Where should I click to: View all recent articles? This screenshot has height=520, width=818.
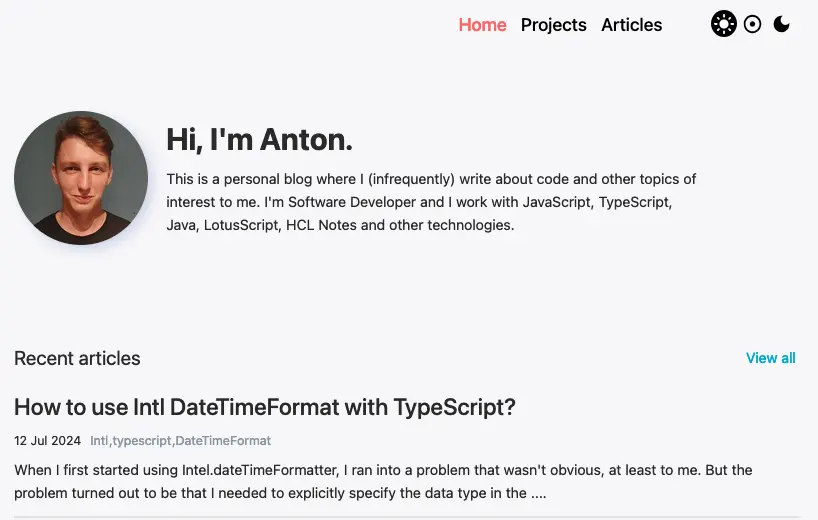coord(770,358)
